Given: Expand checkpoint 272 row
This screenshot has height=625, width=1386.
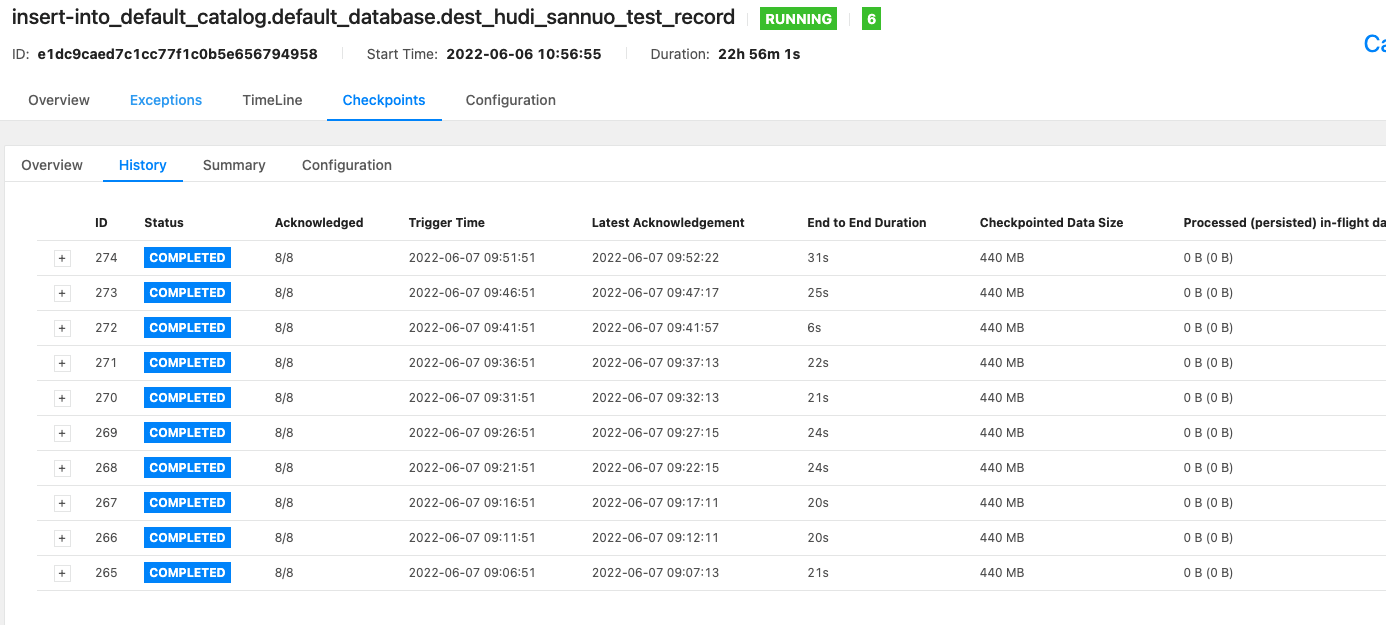Looking at the screenshot, I should 62,327.
